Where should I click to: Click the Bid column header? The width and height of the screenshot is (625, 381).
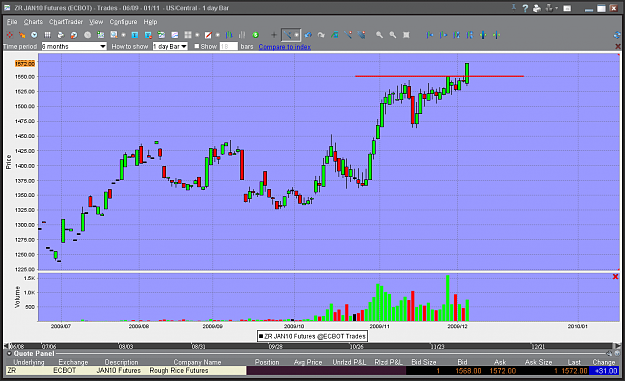(x=462, y=362)
